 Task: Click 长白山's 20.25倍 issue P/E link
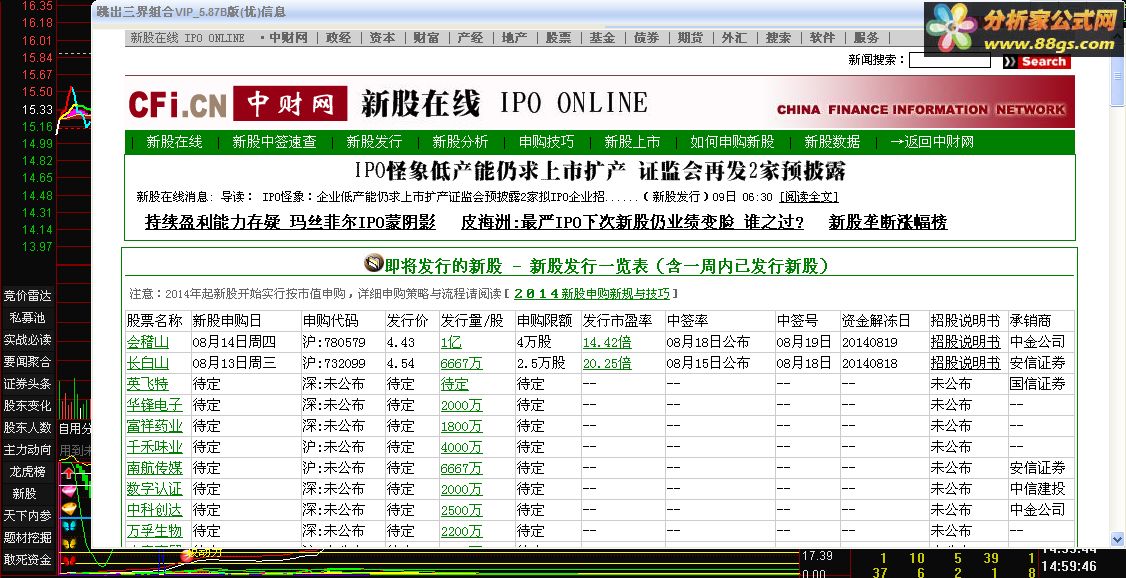[607, 363]
